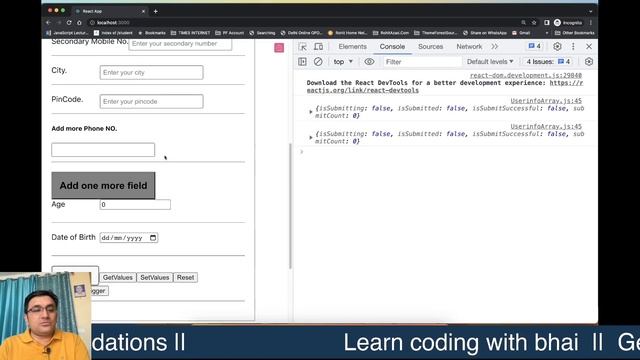Show the console sidebar panel

(302, 62)
